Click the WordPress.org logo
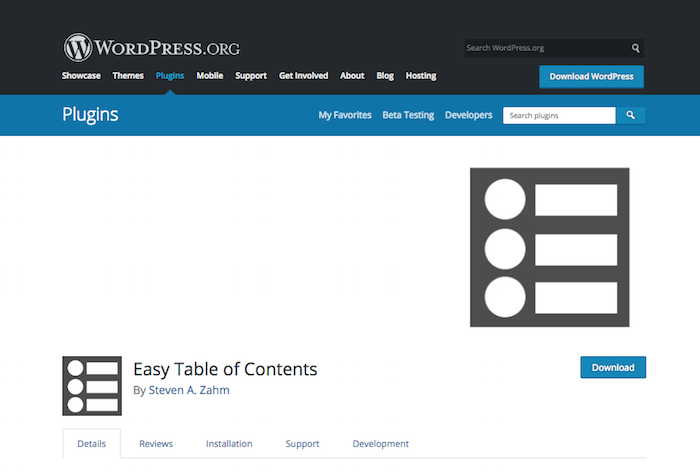Image resolution: width=700 pixels, height=475 pixels. (151, 47)
